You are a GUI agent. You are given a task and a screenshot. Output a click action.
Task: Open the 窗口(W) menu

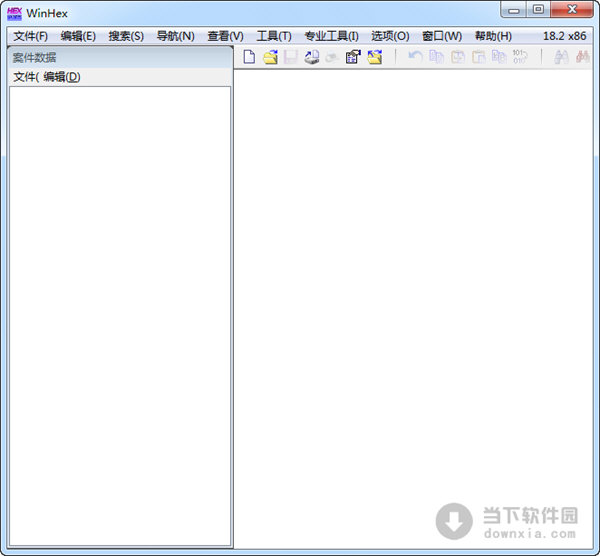click(x=442, y=36)
